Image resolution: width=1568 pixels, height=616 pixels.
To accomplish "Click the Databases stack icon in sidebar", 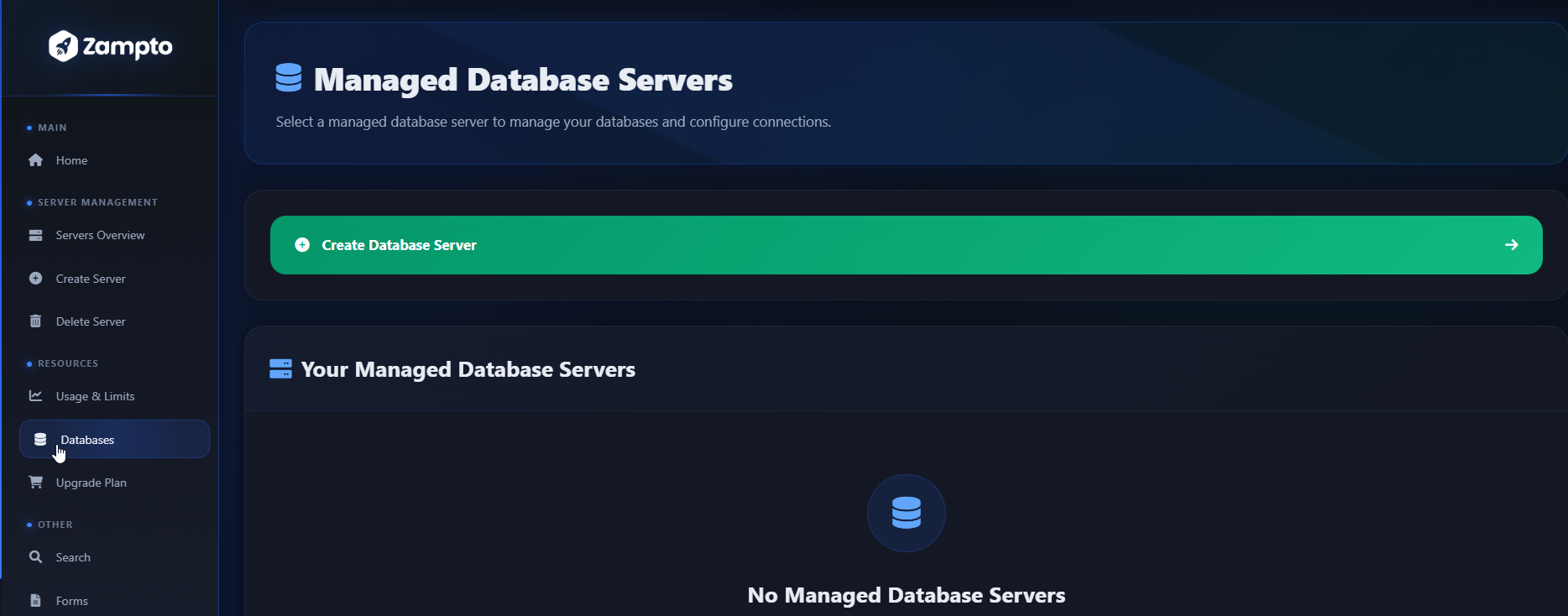I will (x=40, y=440).
